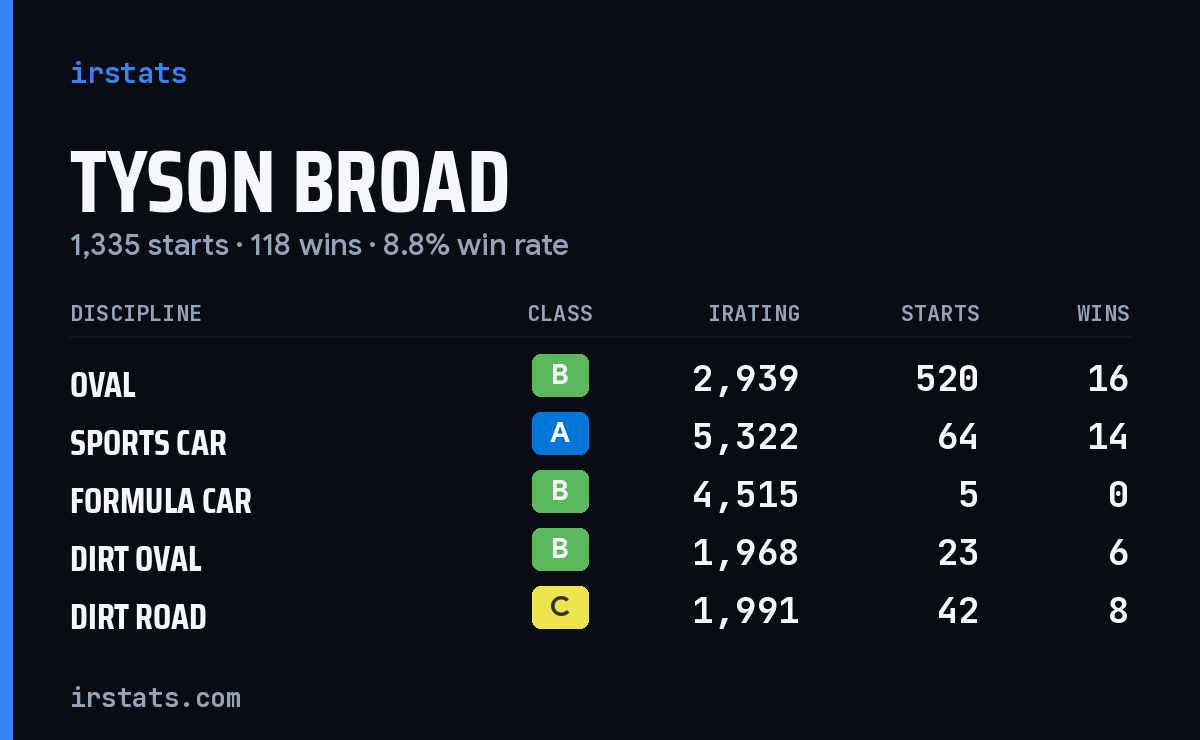Select the DIRT OVAL discipline row

pyautogui.click(x=600, y=553)
